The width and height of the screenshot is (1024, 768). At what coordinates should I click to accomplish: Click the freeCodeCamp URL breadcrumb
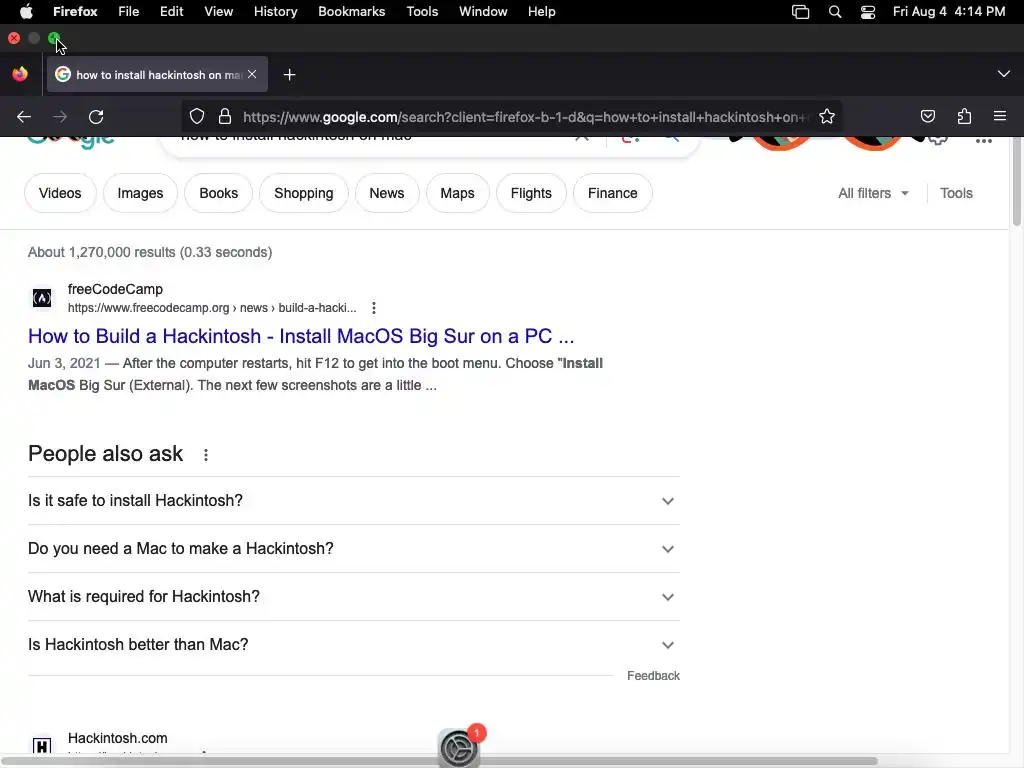212,308
